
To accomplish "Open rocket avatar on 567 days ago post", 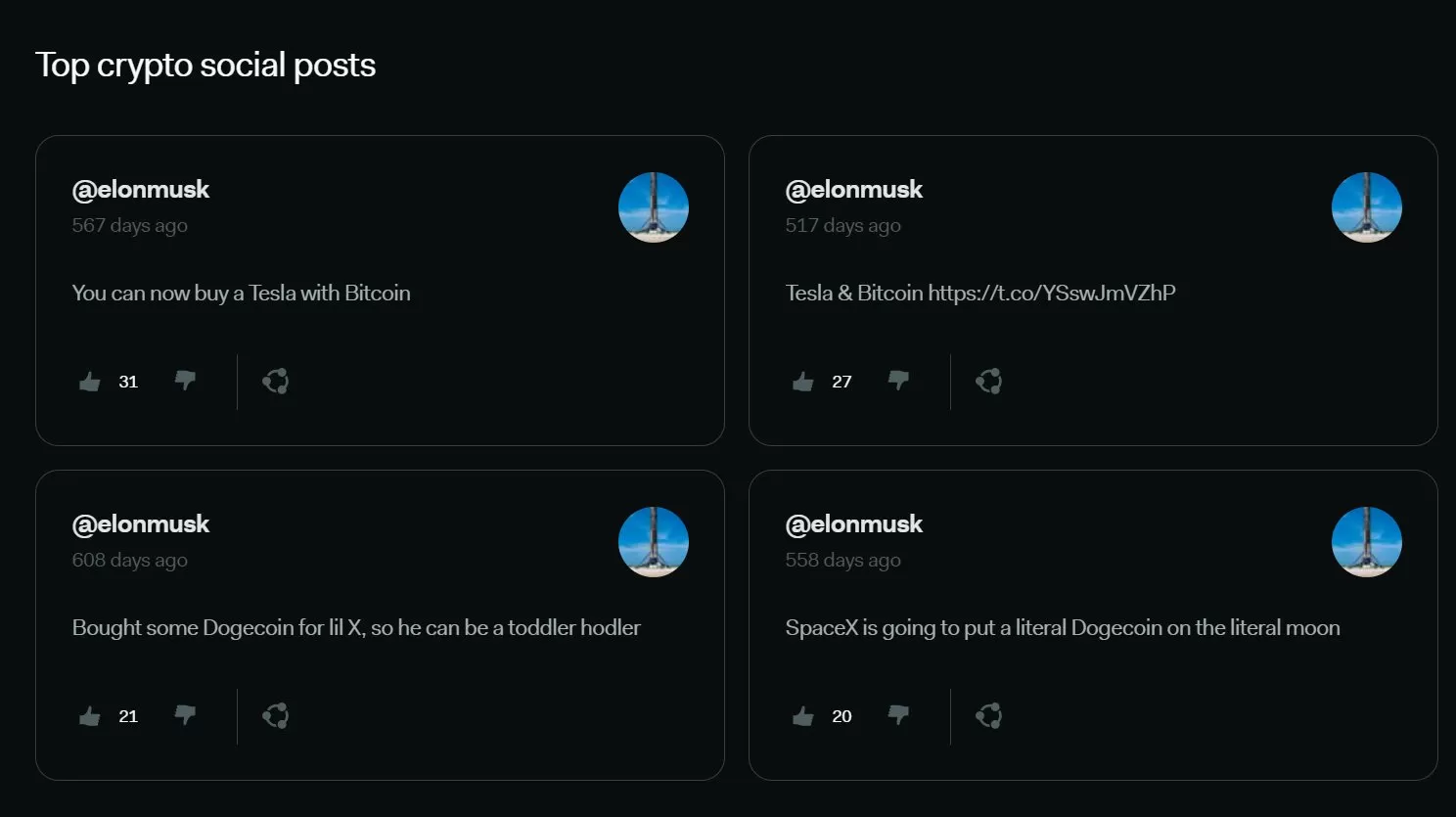I will (x=654, y=207).
